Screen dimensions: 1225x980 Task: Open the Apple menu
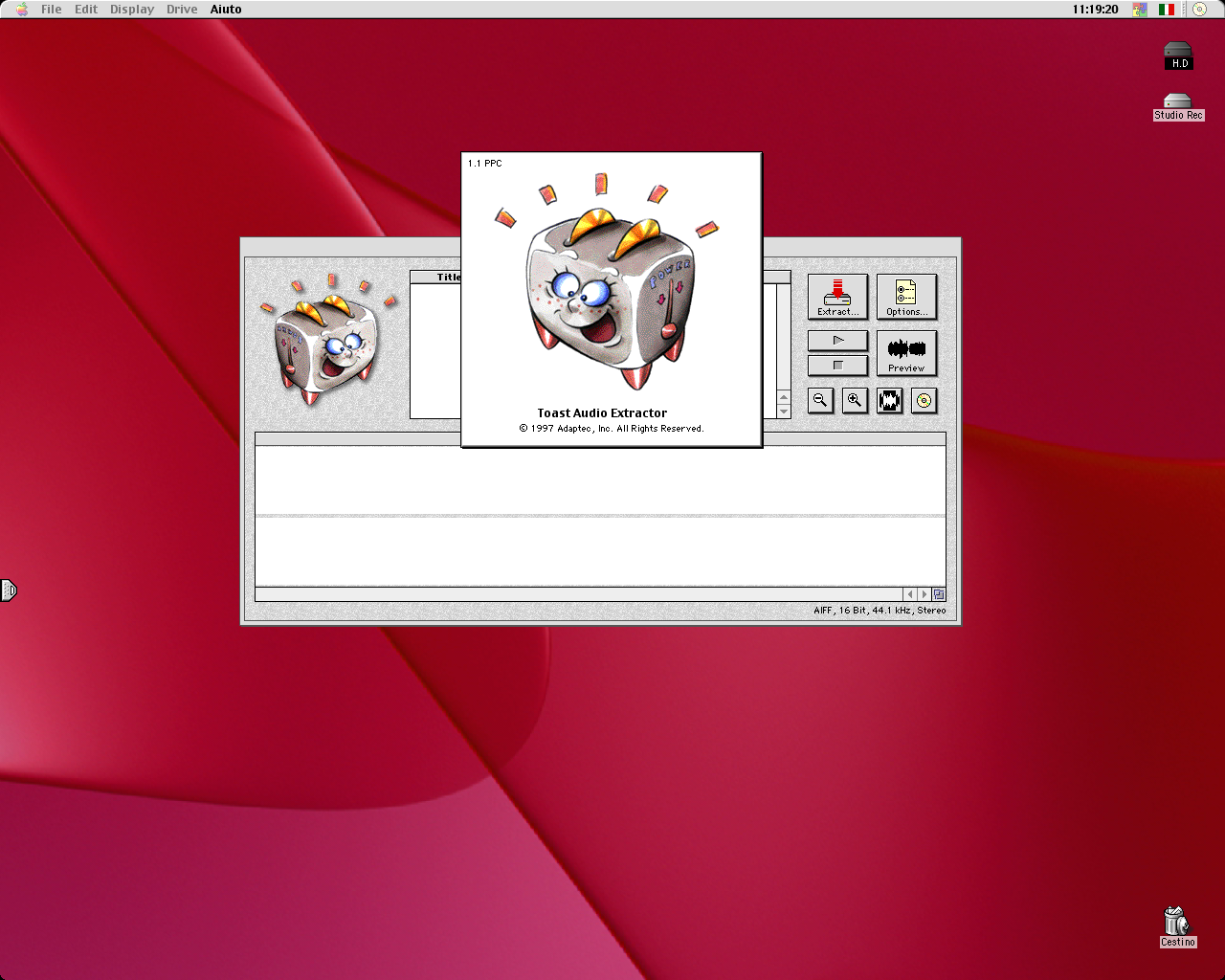[x=21, y=10]
